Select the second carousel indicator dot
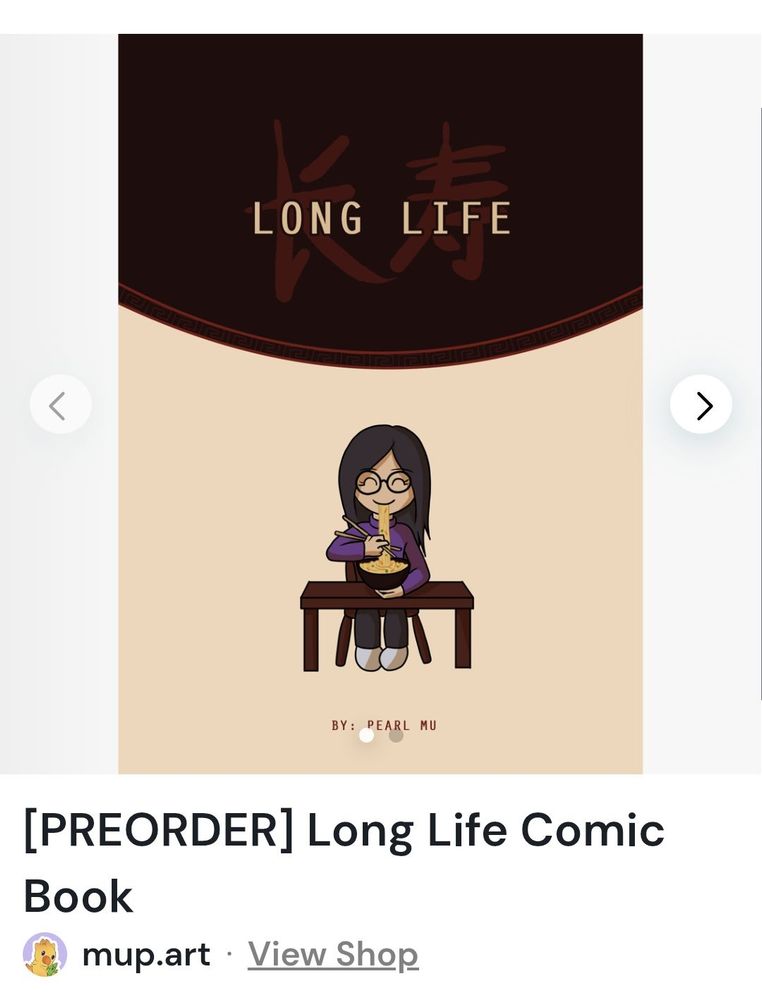The image size is (762, 1000). (x=396, y=735)
